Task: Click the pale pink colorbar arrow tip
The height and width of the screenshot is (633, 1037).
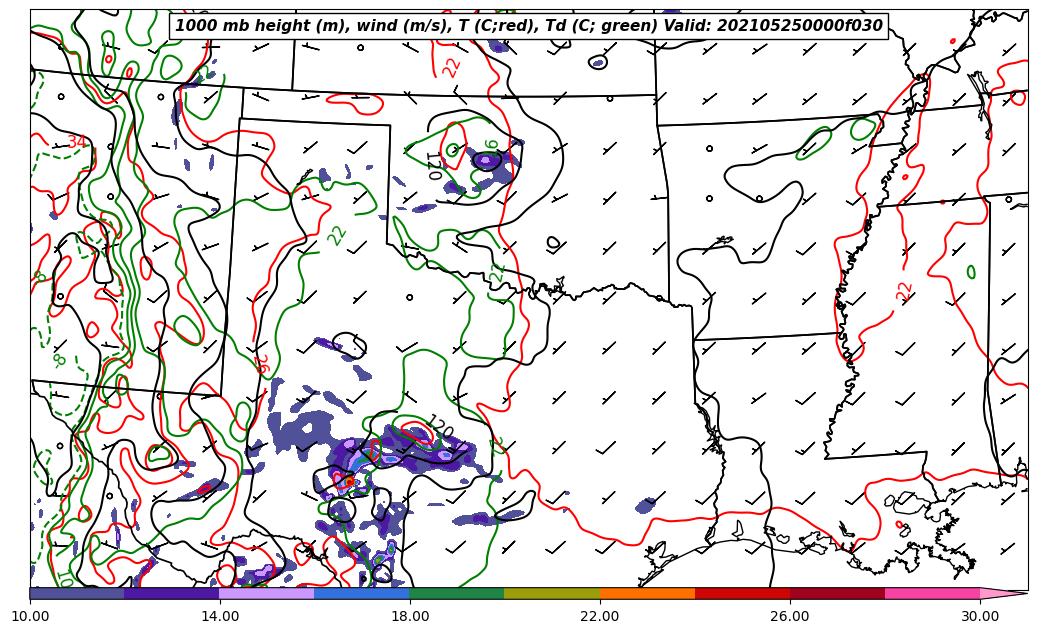Action: pyautogui.click(x=1003, y=593)
